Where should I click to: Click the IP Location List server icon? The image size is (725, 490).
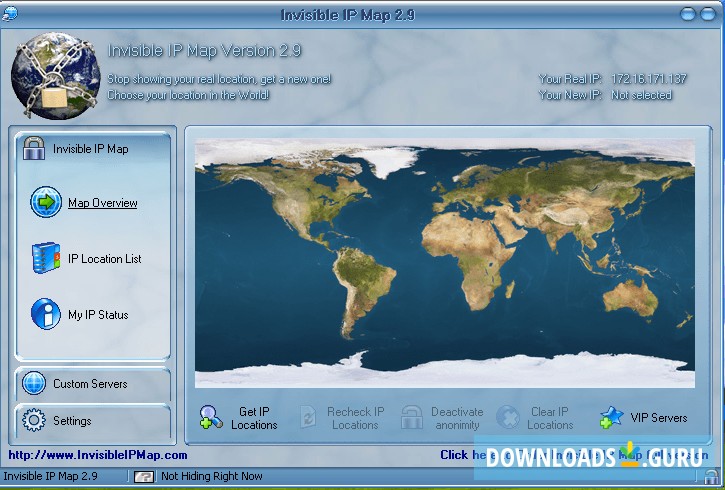click(46, 257)
